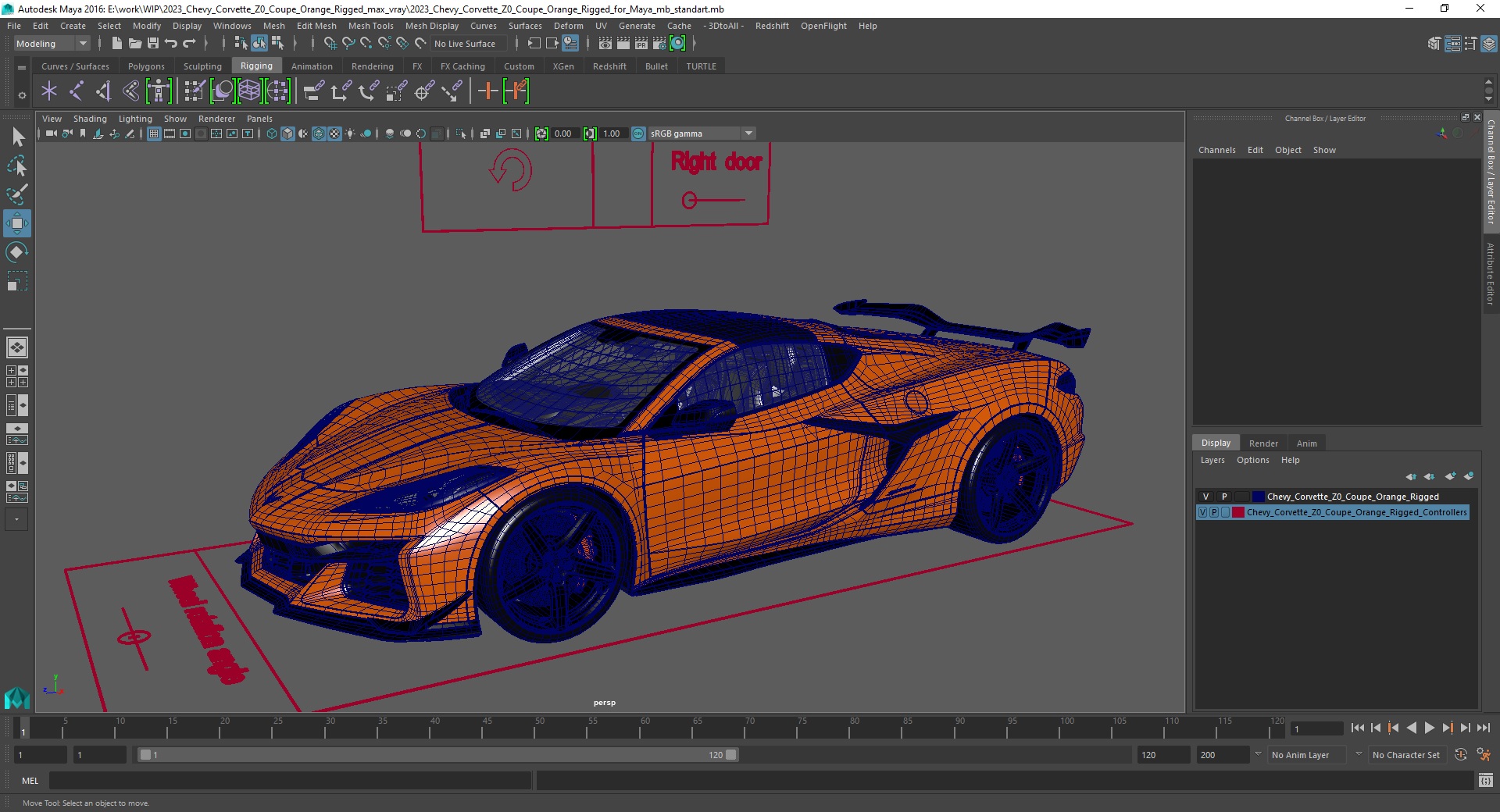Select by component type icon

click(277, 44)
